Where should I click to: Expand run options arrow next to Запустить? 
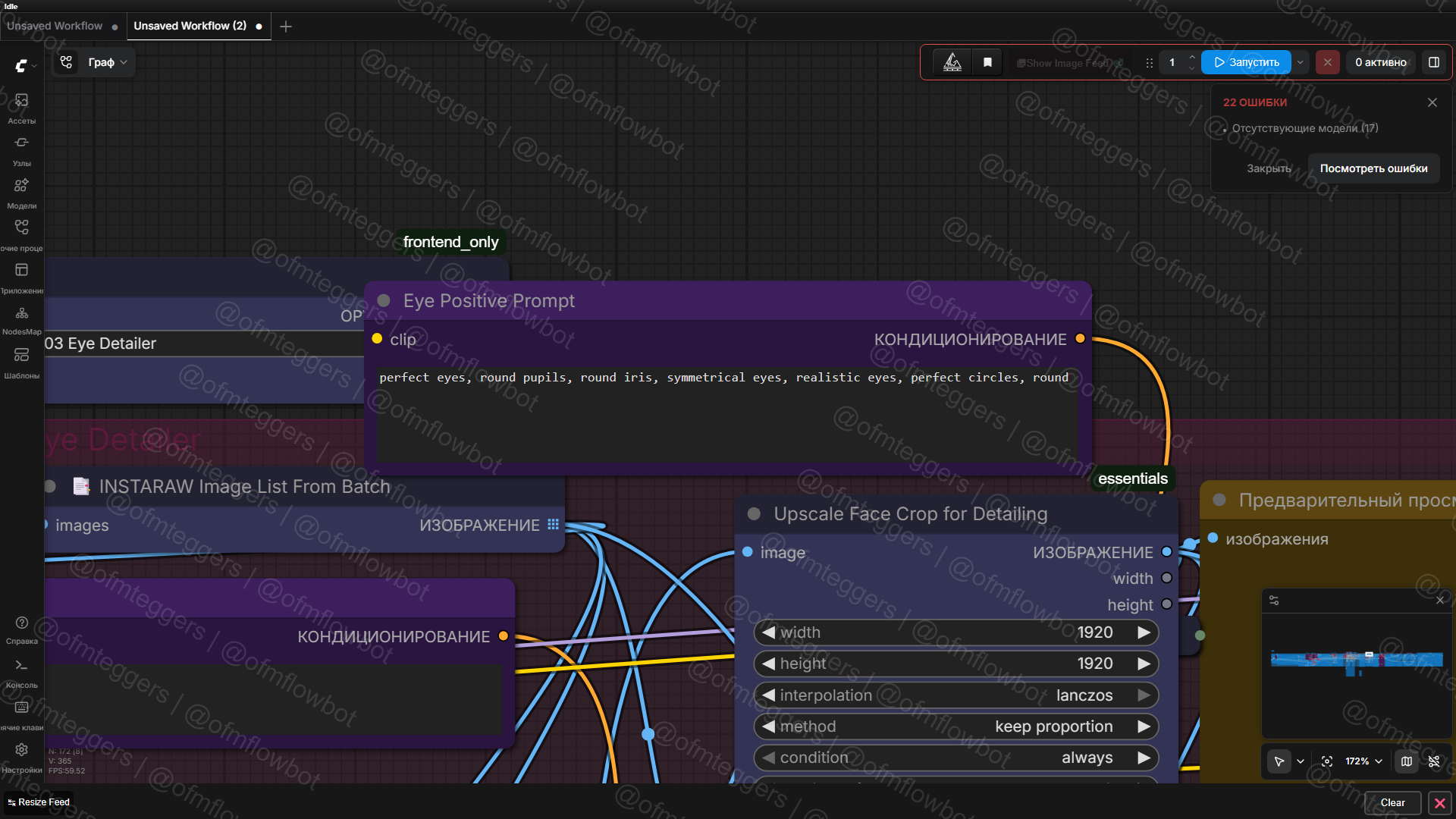[x=1301, y=63]
